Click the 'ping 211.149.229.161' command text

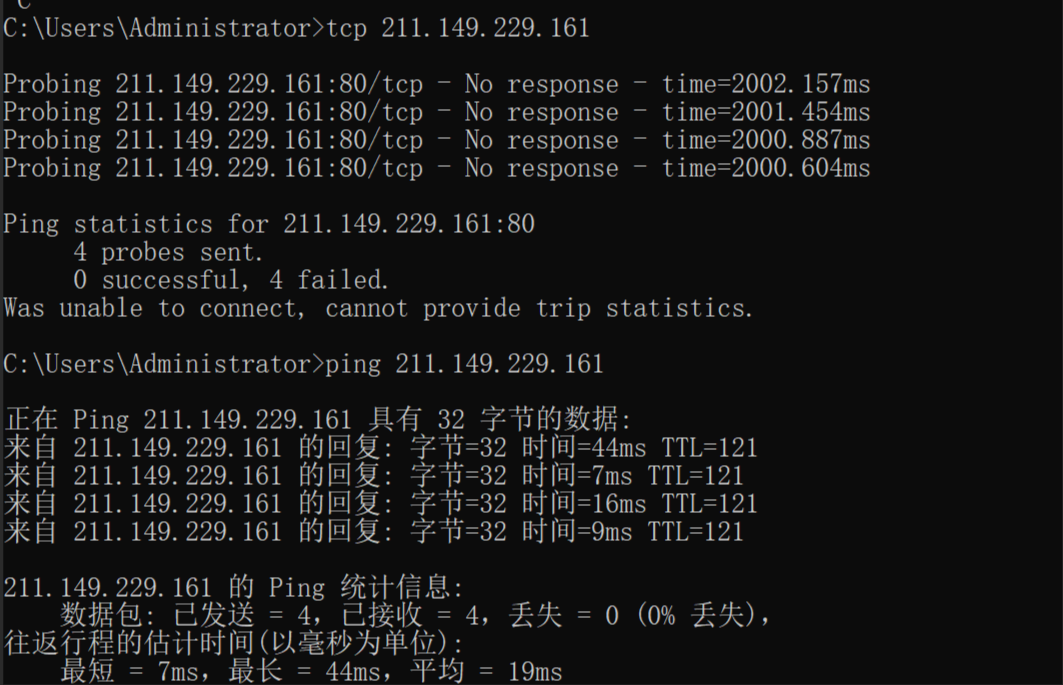coord(464,364)
